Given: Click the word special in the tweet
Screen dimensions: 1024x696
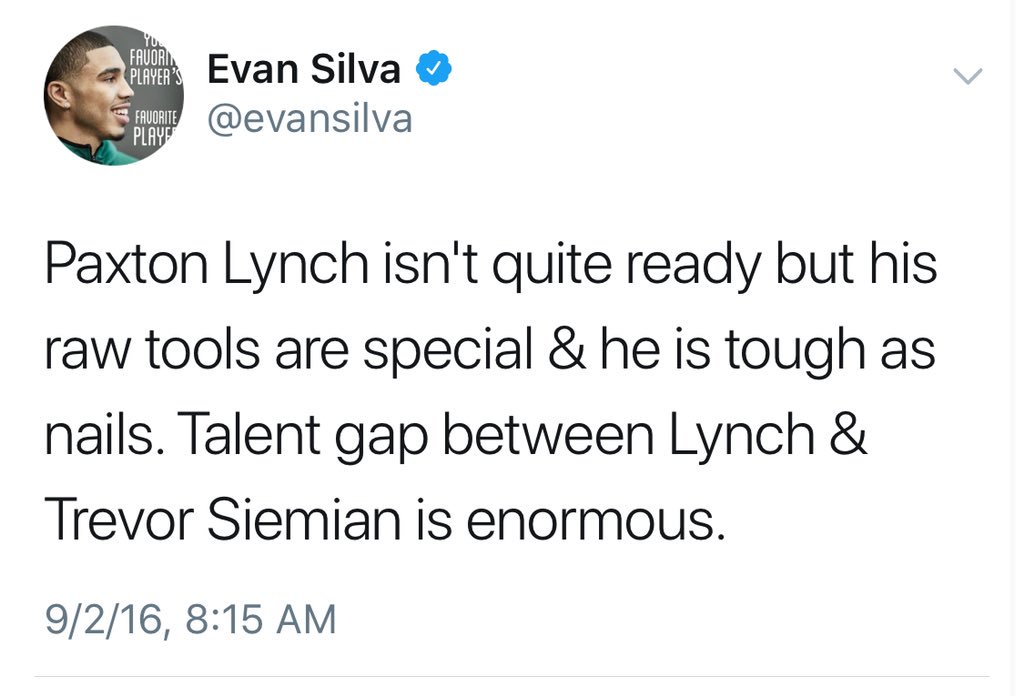Looking at the screenshot, I should coord(448,351).
